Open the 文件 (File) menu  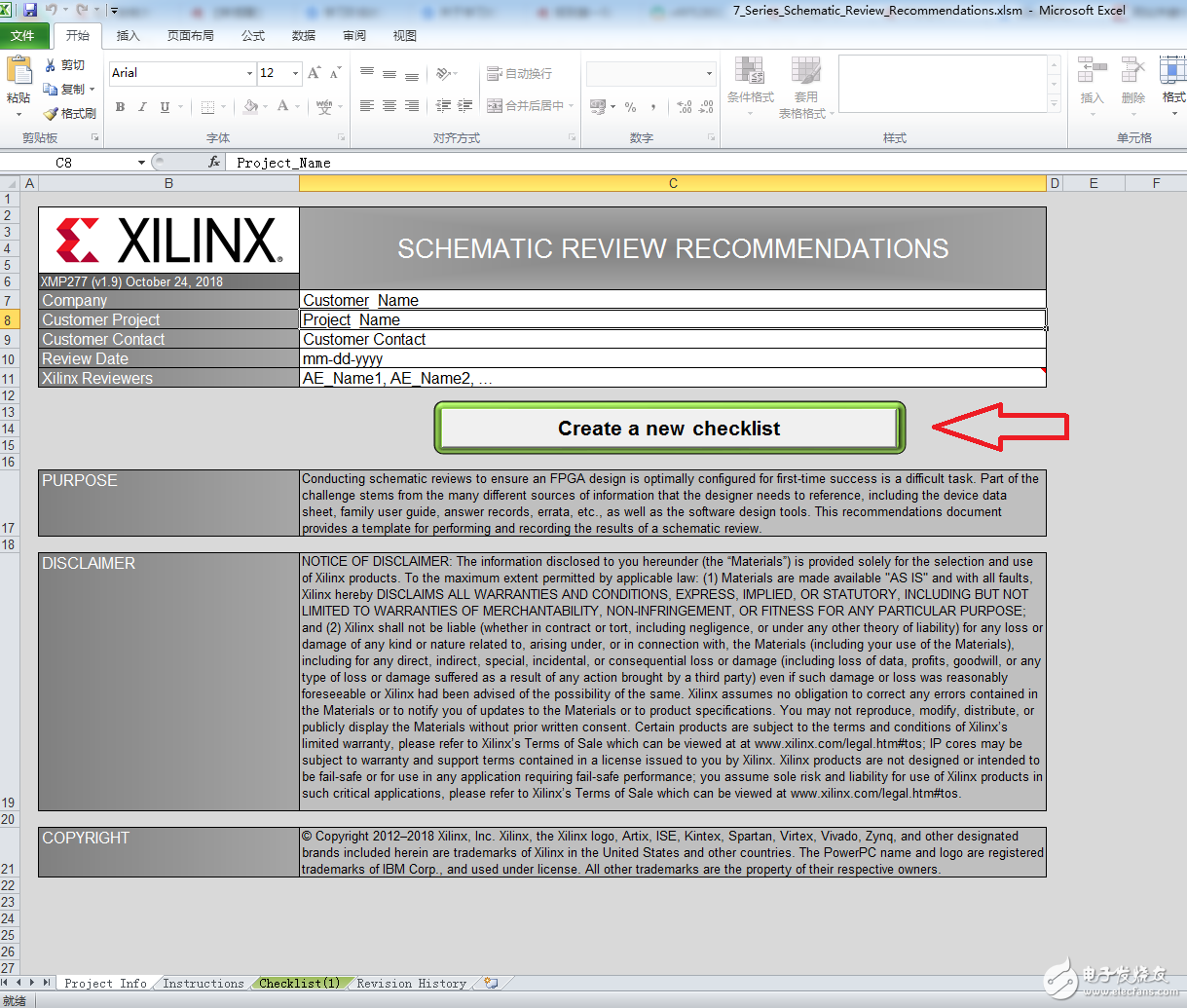click(x=23, y=36)
